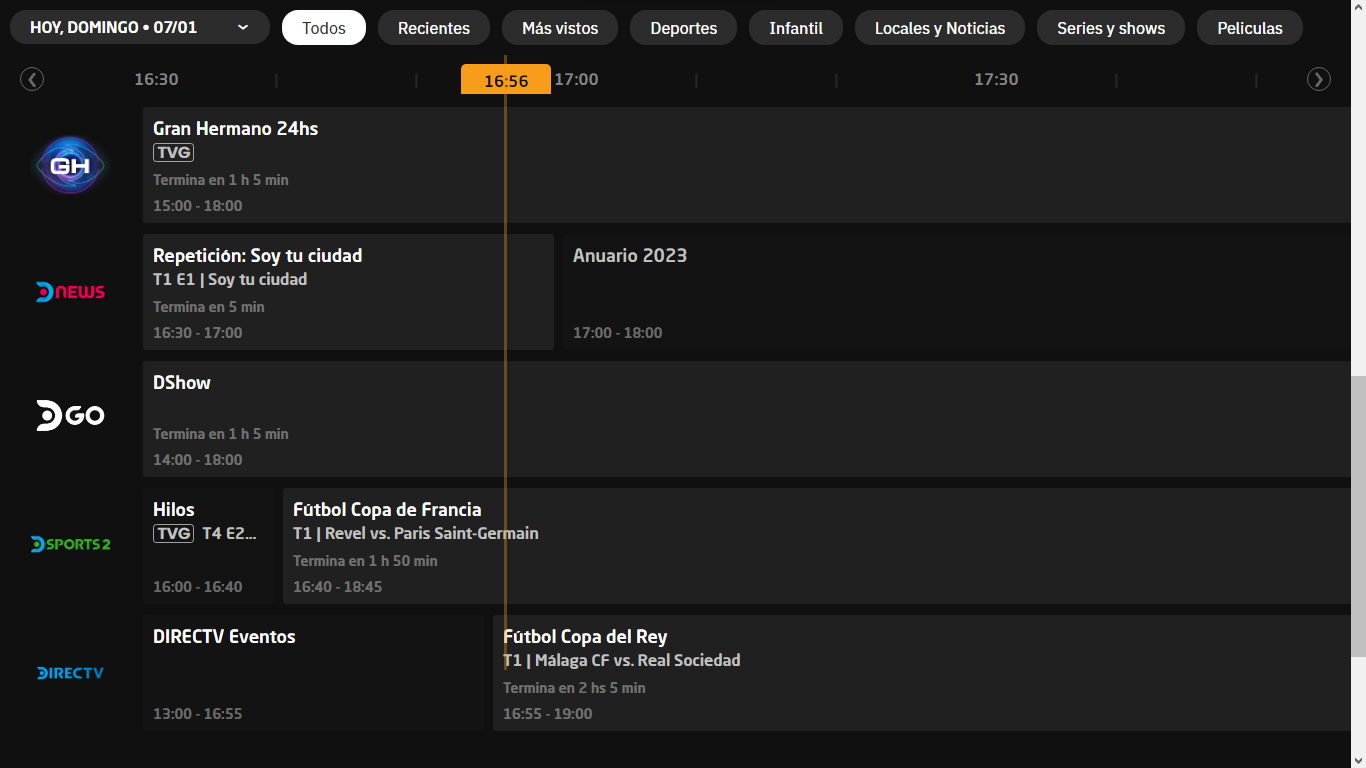
Task: Show the Infantil category
Action: (x=796, y=28)
